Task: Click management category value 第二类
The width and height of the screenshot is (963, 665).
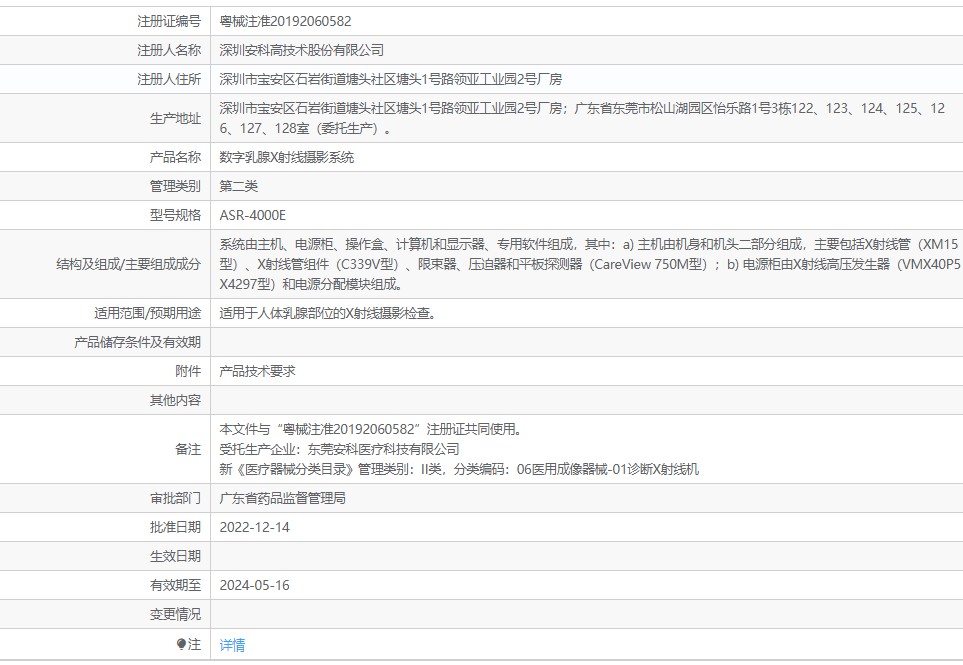Action: tap(239, 185)
